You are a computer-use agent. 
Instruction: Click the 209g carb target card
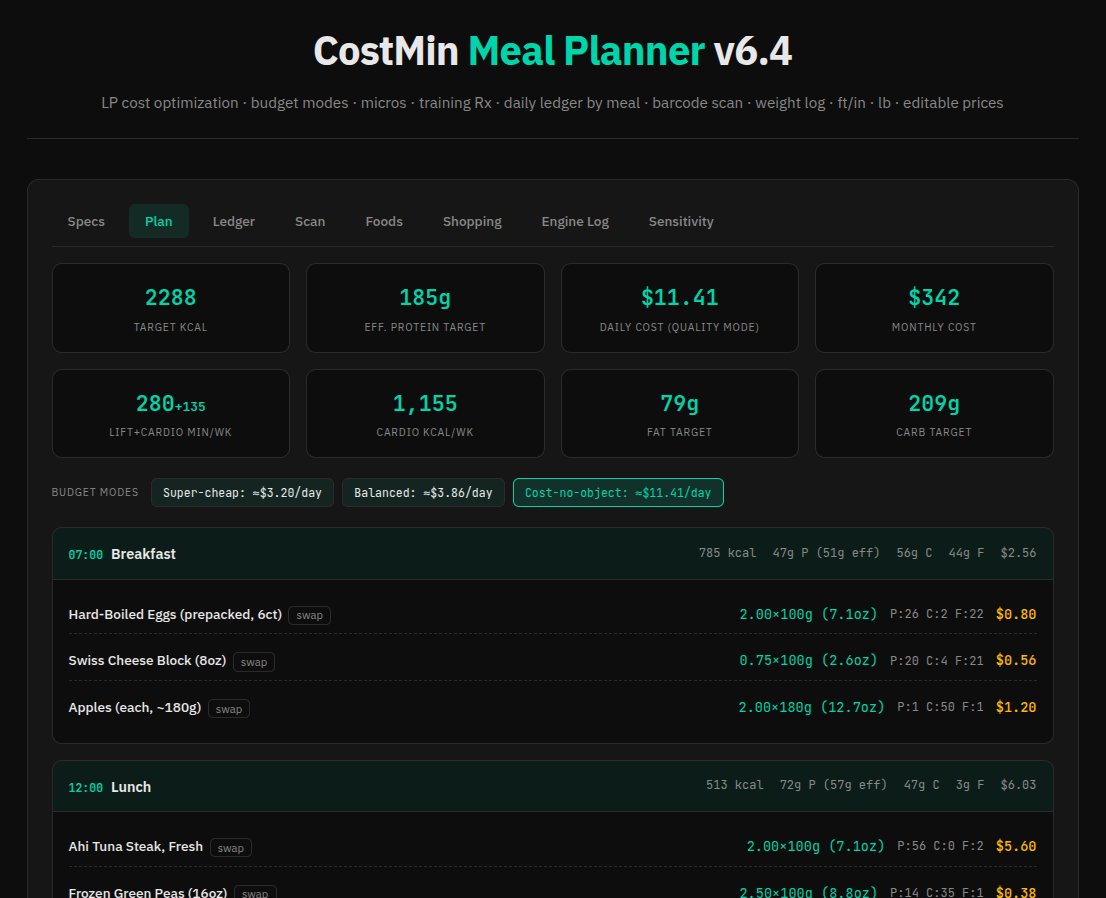(x=934, y=413)
